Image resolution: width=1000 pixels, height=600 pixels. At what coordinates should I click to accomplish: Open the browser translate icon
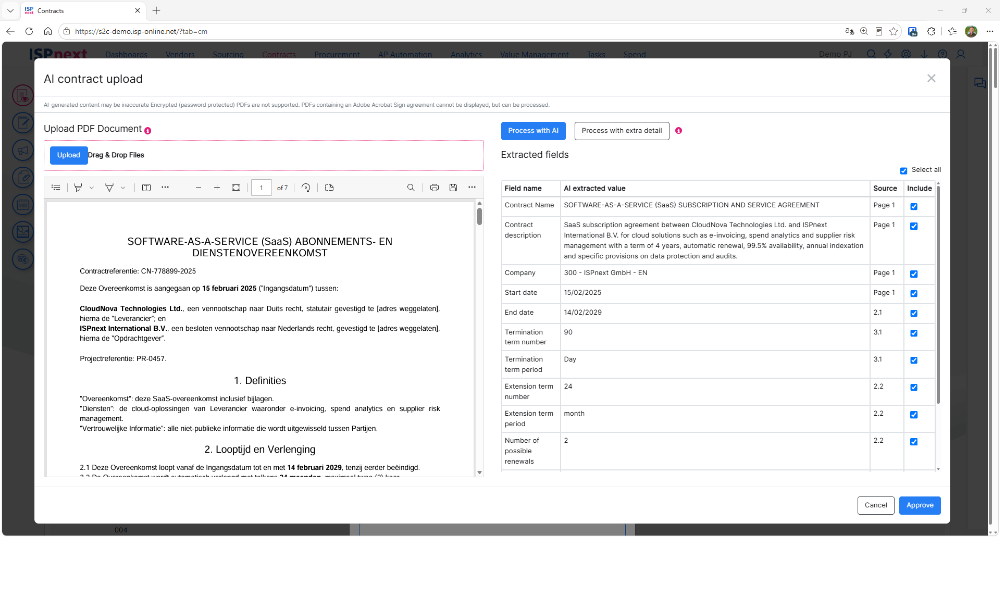pyautogui.click(x=849, y=31)
